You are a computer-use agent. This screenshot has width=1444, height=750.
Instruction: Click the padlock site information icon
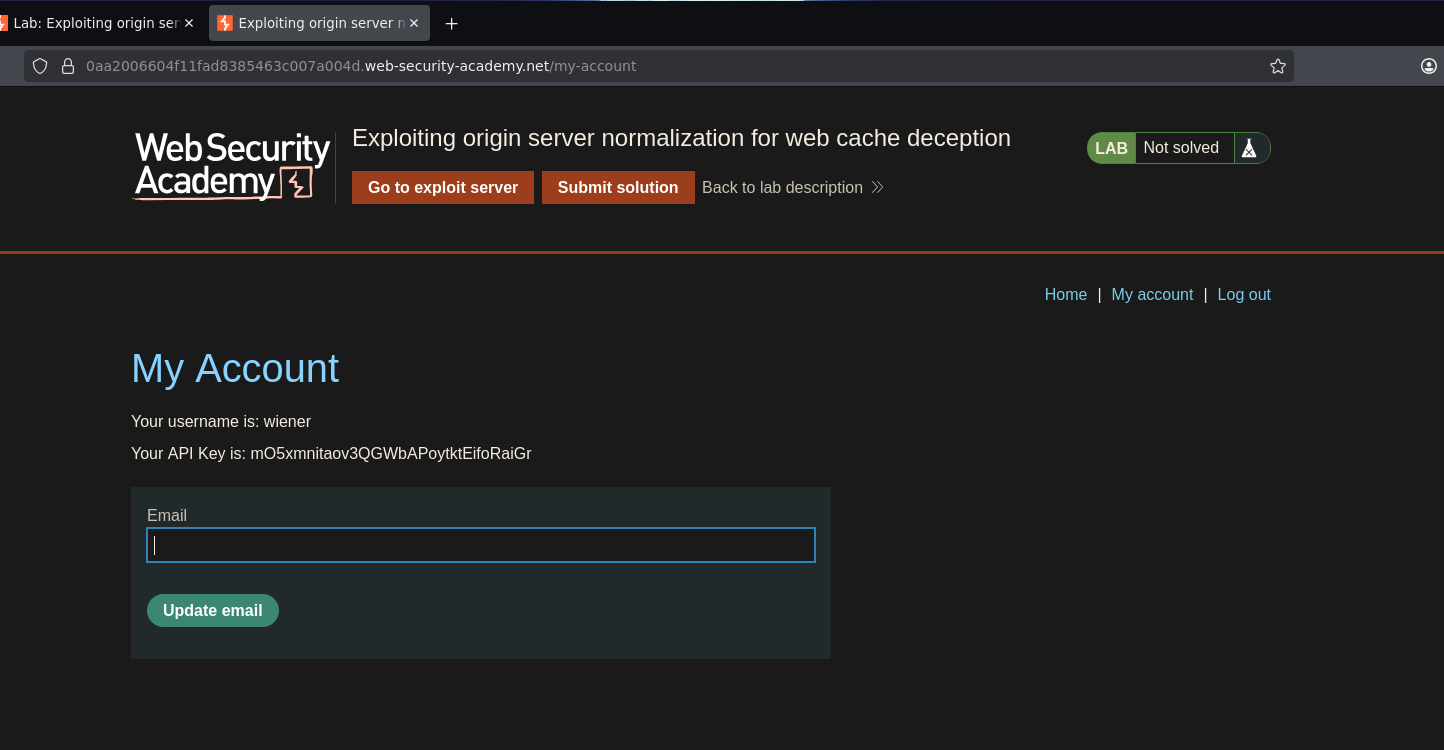68,66
